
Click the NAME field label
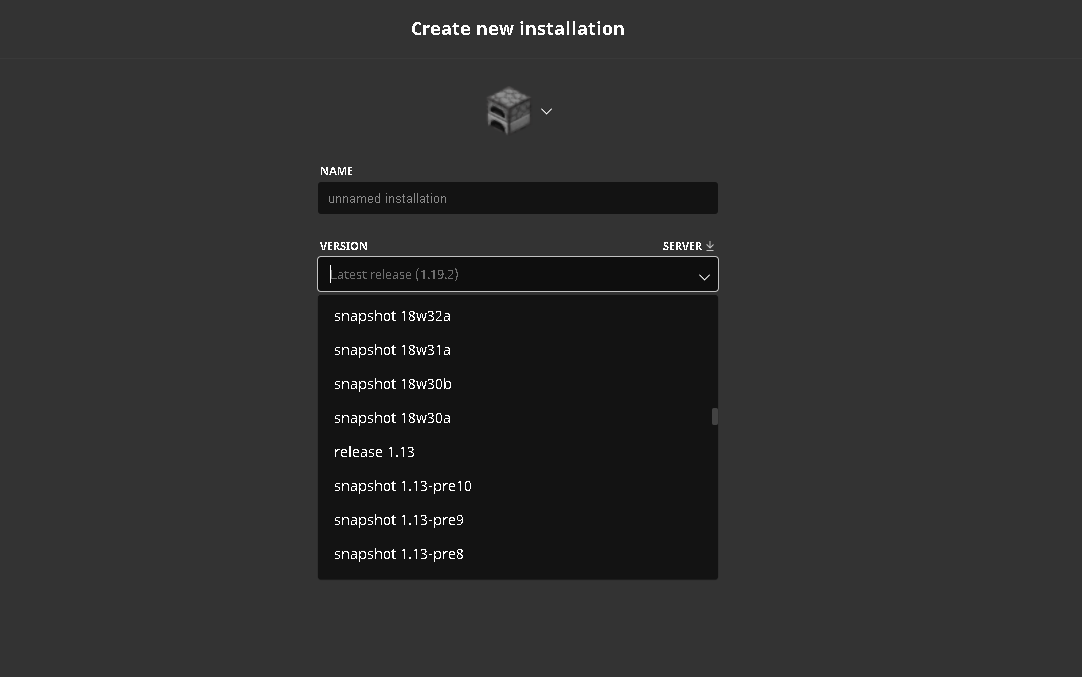(336, 171)
